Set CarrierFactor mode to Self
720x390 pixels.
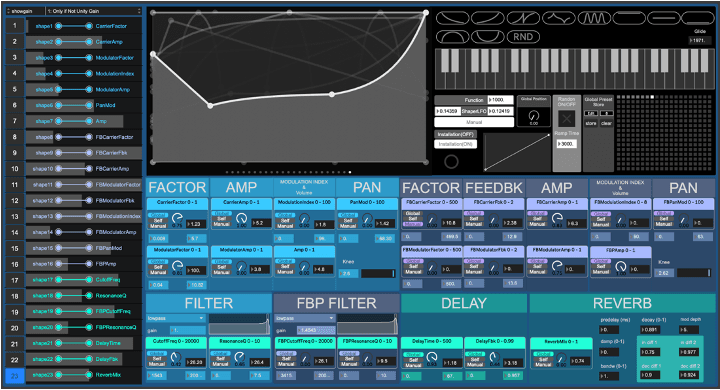(158, 220)
